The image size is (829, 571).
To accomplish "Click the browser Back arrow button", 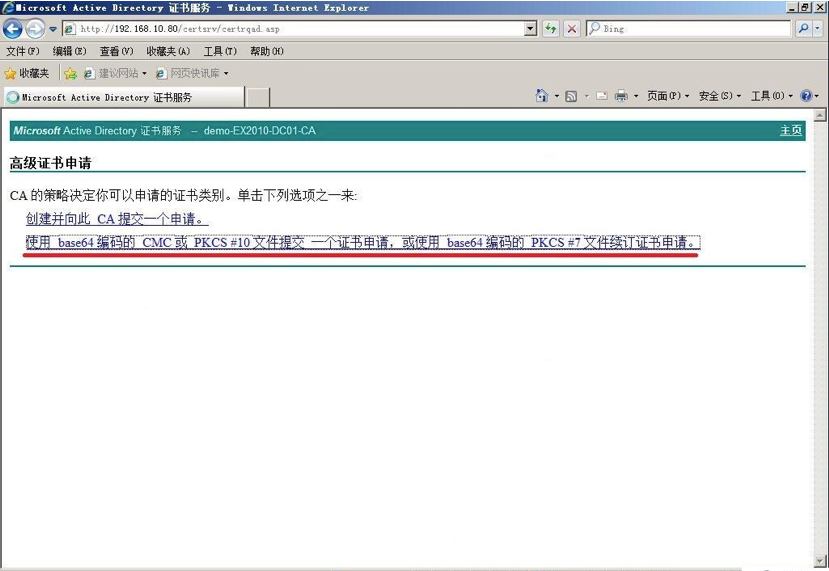I will [13, 29].
